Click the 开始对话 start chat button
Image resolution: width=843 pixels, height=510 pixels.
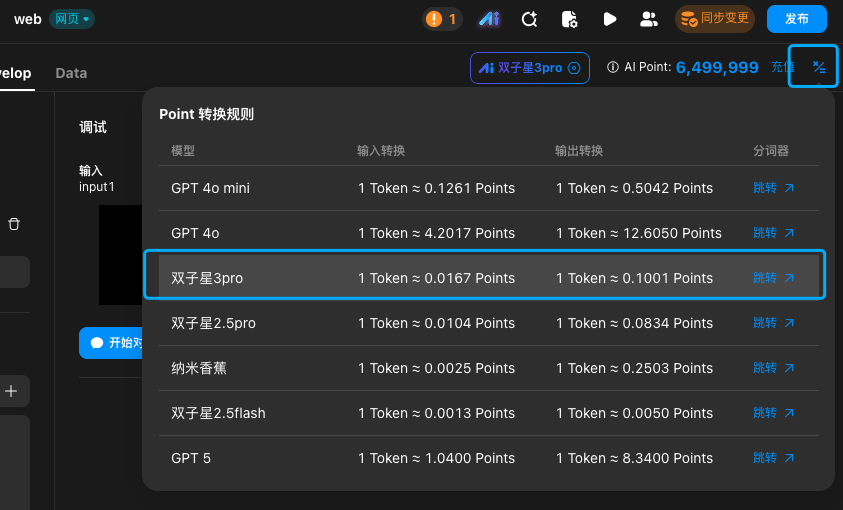point(111,343)
